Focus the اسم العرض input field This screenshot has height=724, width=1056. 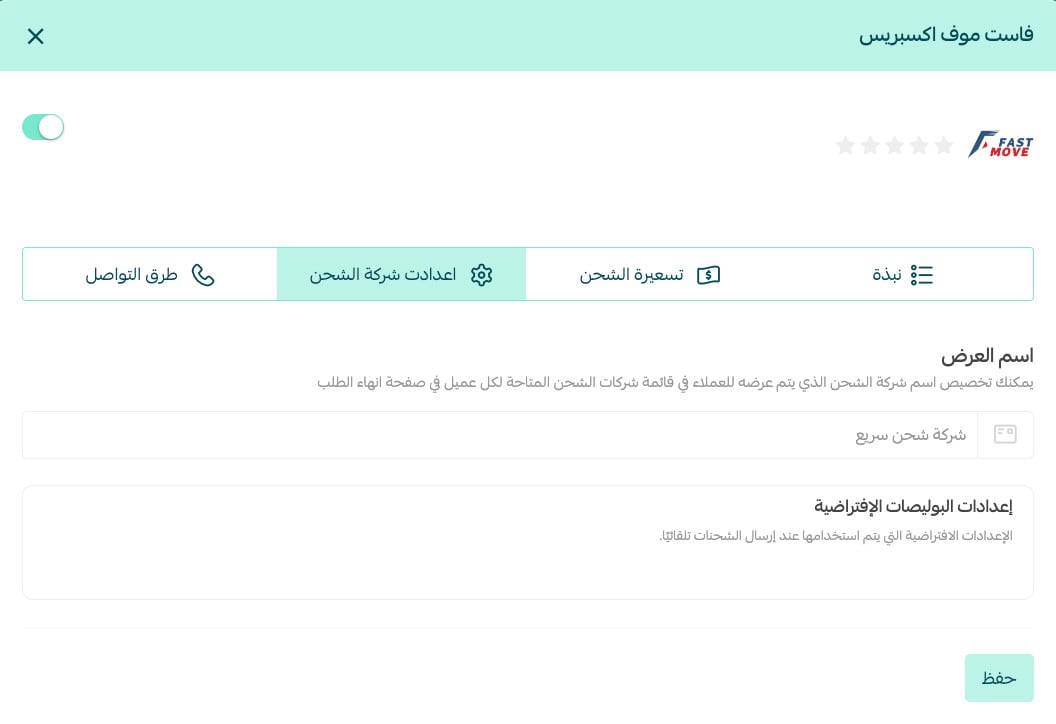tap(500, 435)
